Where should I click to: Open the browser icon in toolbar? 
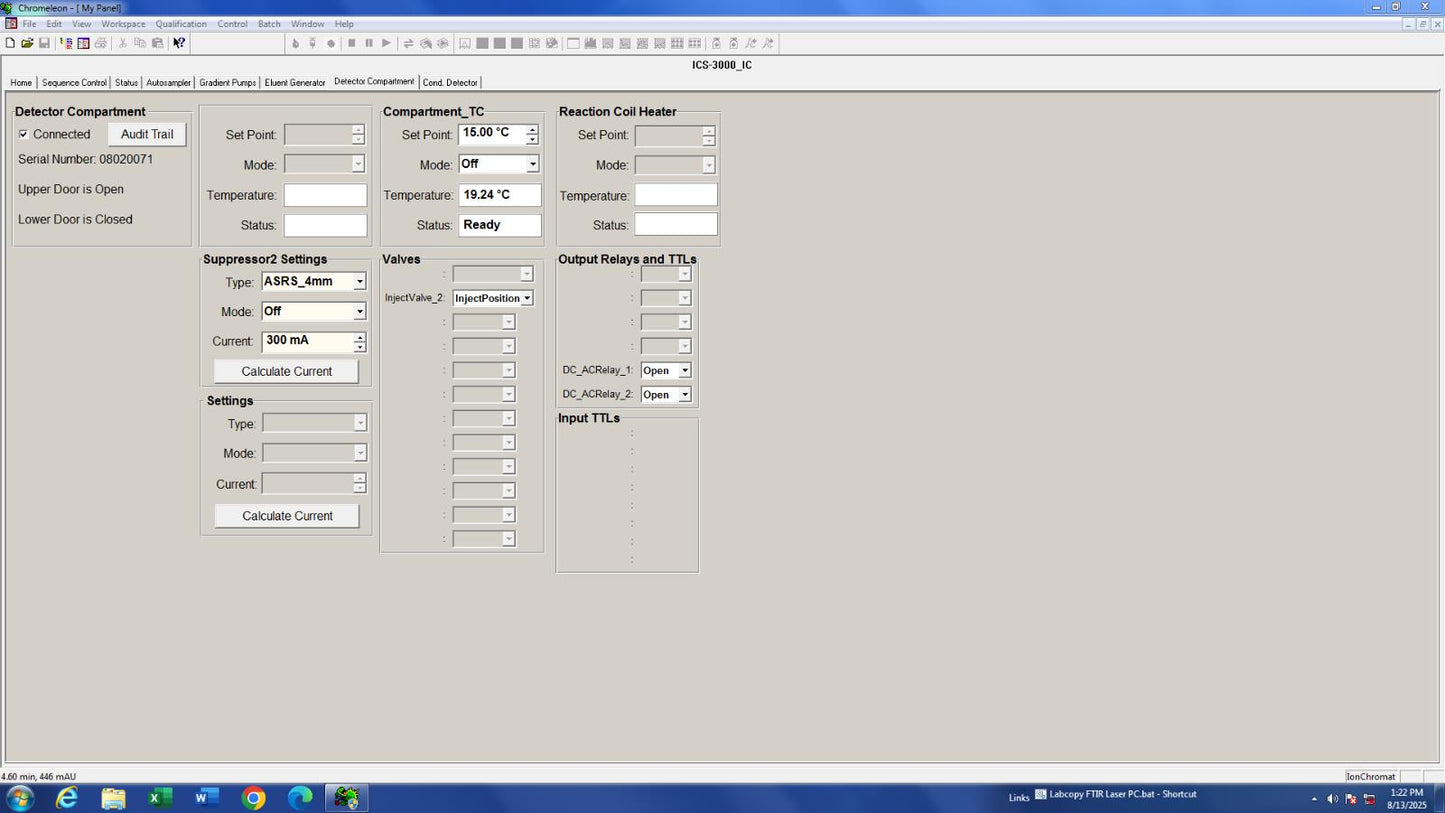tap(67, 43)
